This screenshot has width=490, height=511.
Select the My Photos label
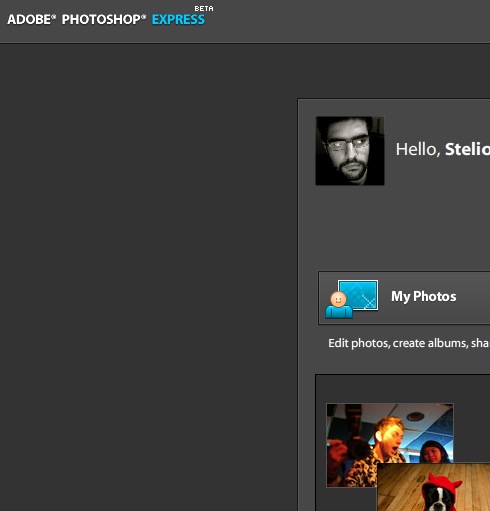424,296
